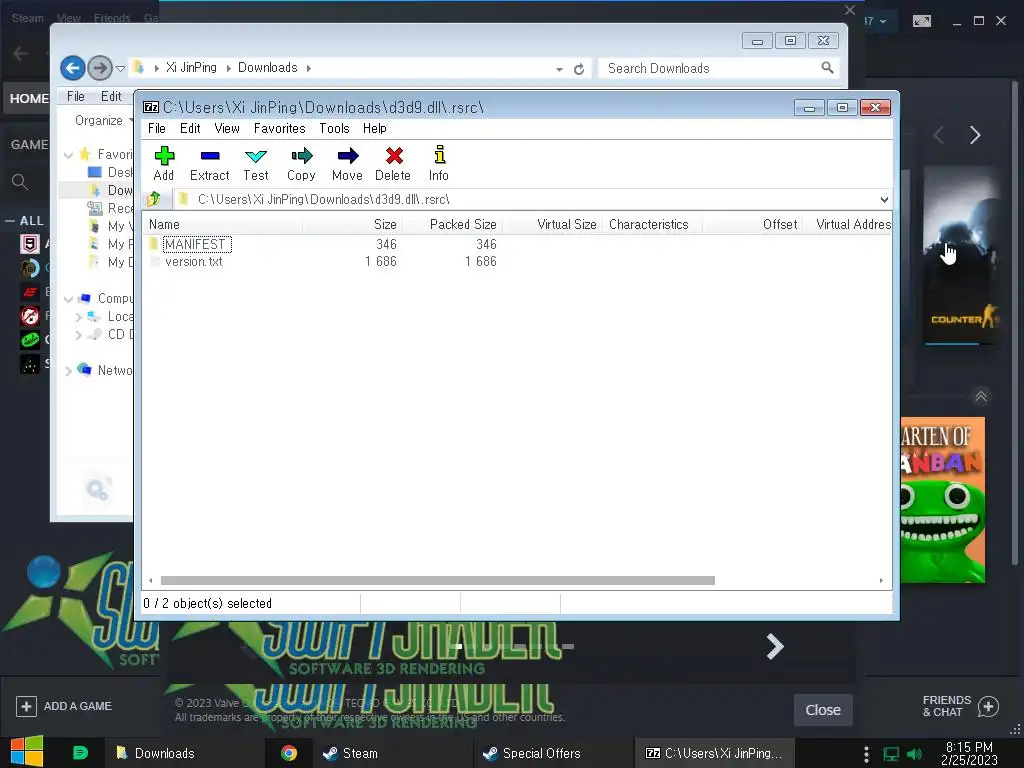Sort by the Characteristics column

(652, 225)
